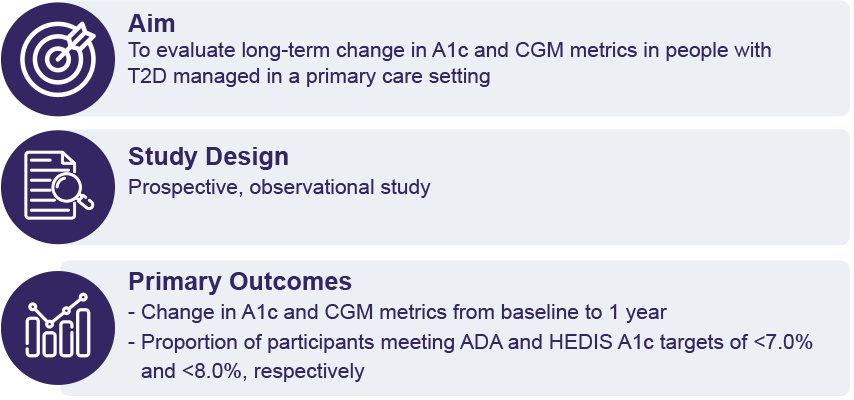Select the Study Design heading
The height and width of the screenshot is (400, 854).
tap(208, 156)
